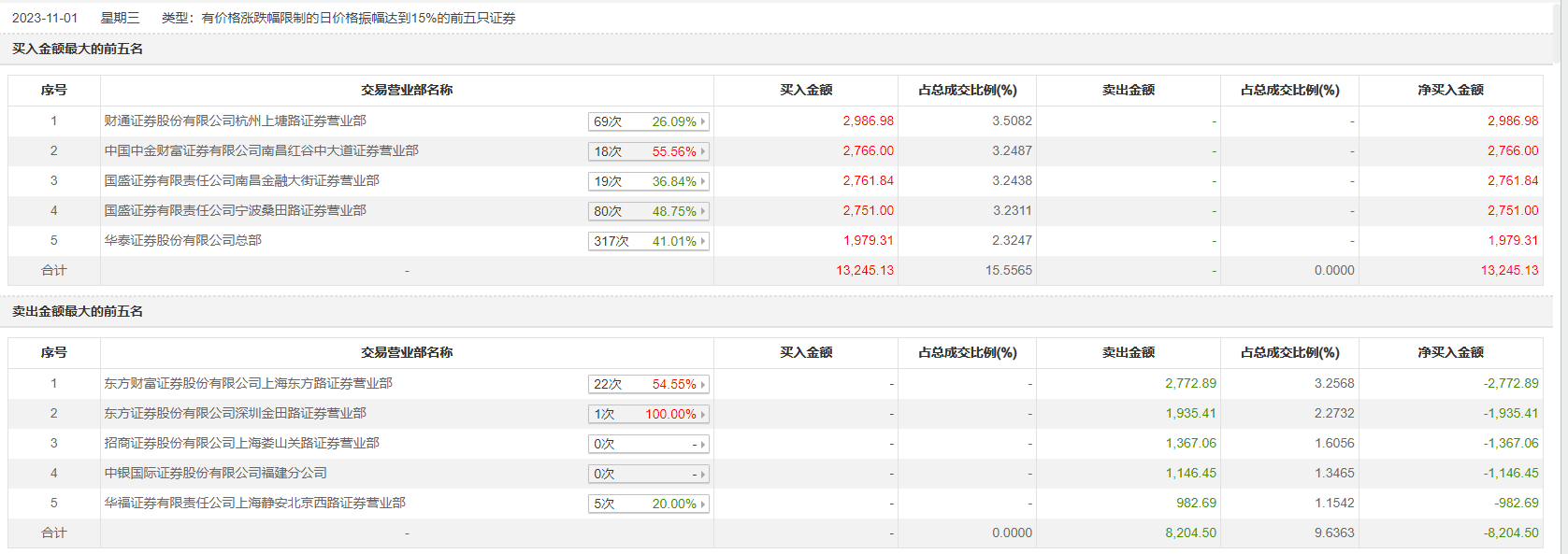Open 中国中金财富证券南昌红谷中大道营业部 link
Screen dimensions: 1568x554
[x=261, y=150]
